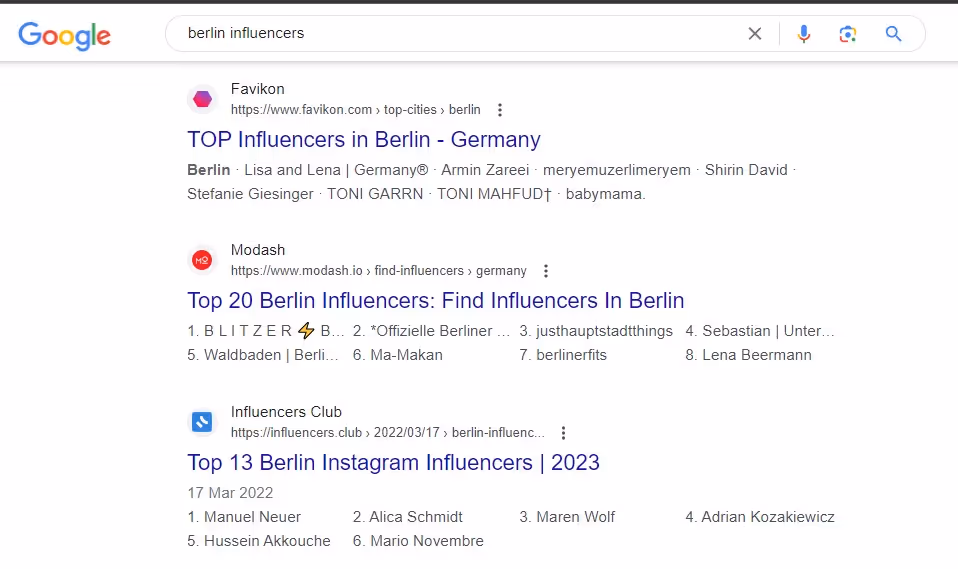Click '3. justhauptstadtthings' list entry

(x=596, y=331)
